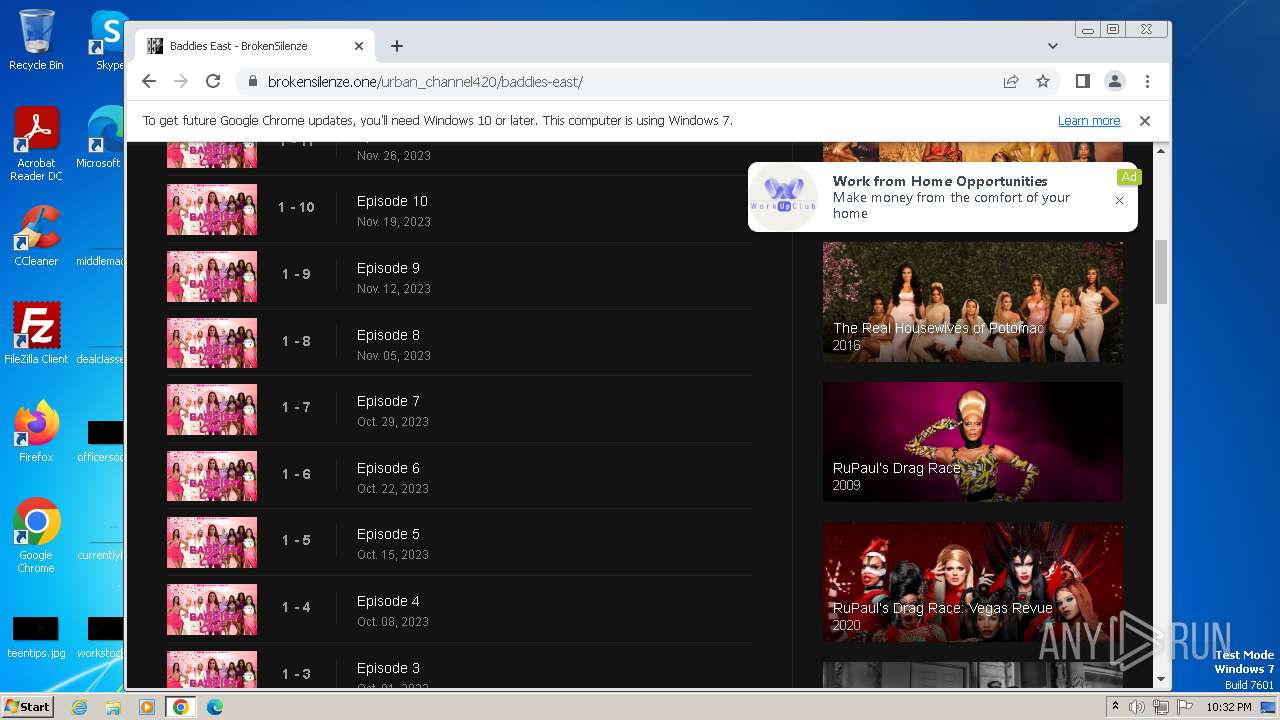Close the Baddies East tab
Screen dimensions: 1280x720
pyautogui.click(x=359, y=46)
